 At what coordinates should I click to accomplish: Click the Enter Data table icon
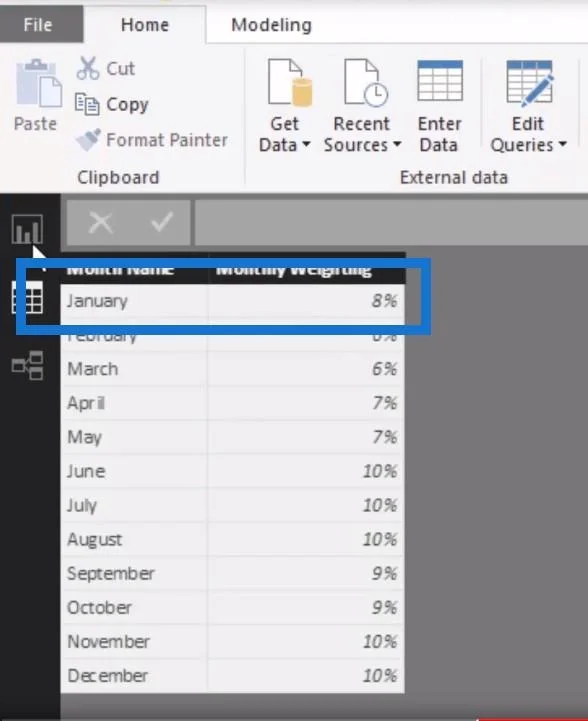pyautogui.click(x=440, y=80)
